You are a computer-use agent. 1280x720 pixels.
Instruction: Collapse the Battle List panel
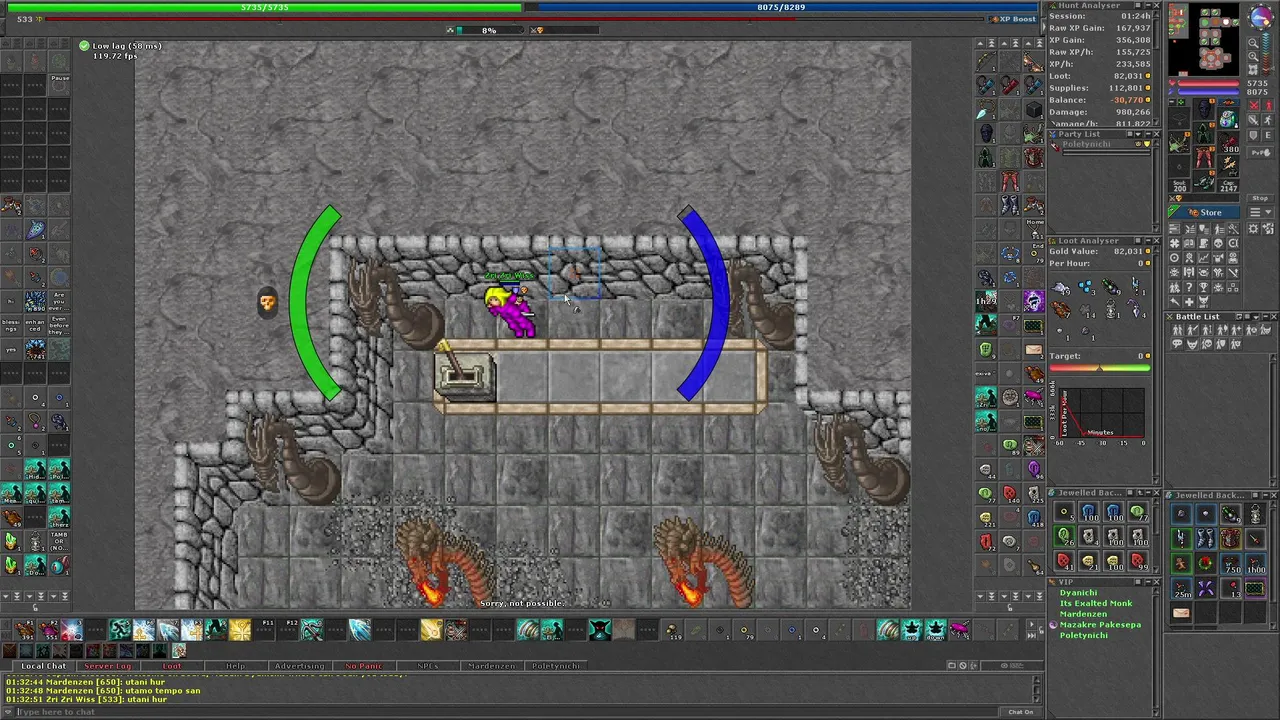pyautogui.click(x=1265, y=316)
